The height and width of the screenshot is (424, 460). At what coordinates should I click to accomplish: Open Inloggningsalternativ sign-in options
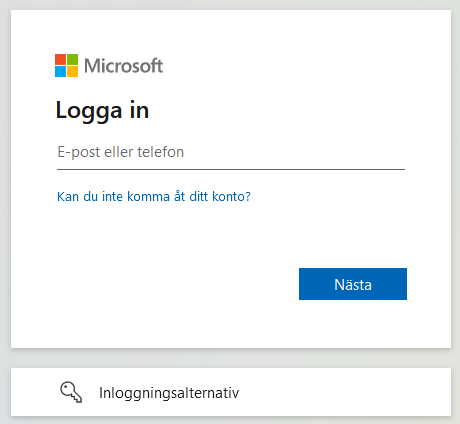point(231,392)
